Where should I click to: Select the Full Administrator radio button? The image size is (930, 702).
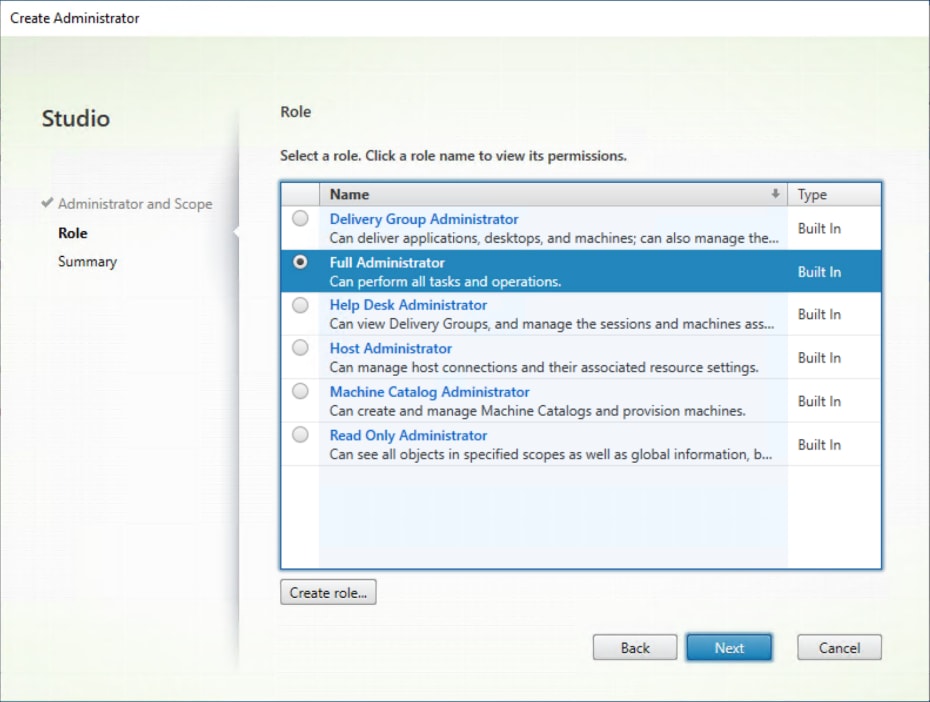[x=300, y=261]
